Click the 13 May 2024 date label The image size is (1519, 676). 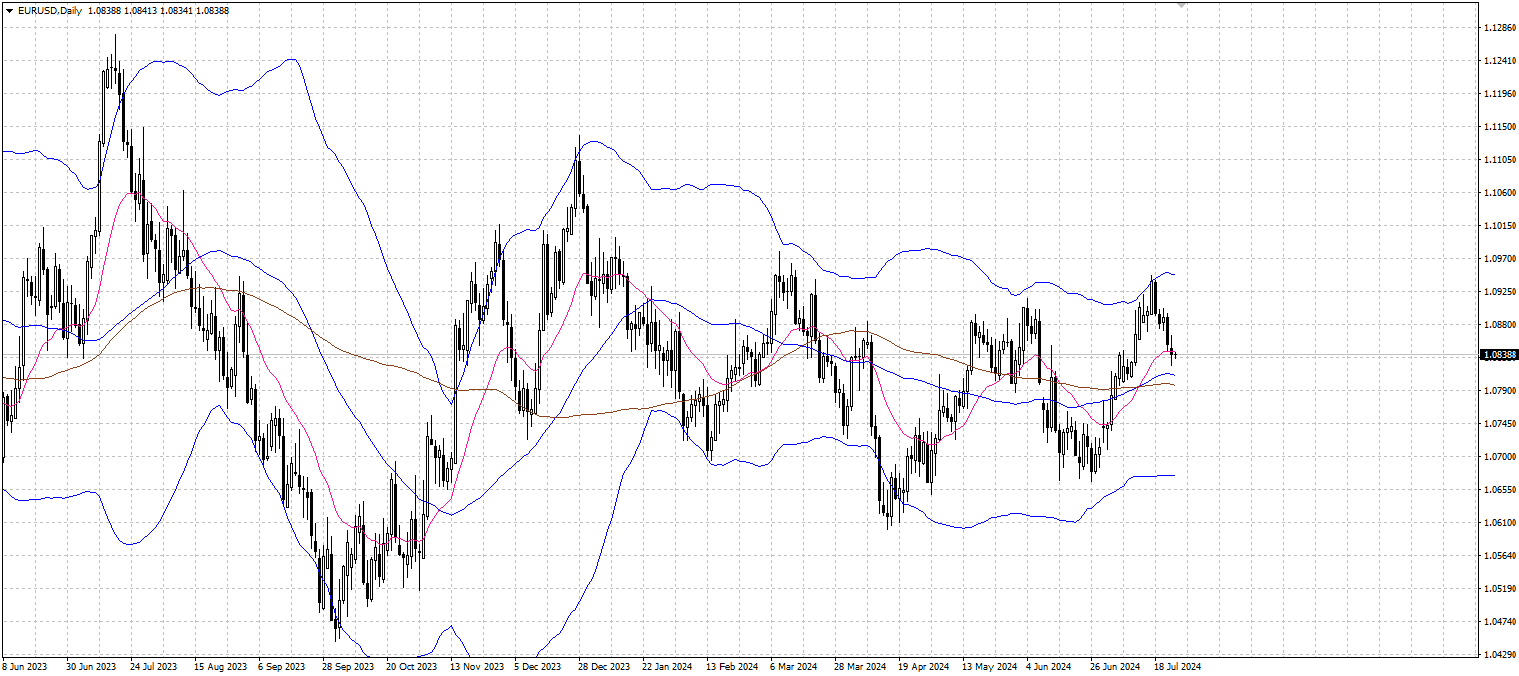click(x=989, y=666)
